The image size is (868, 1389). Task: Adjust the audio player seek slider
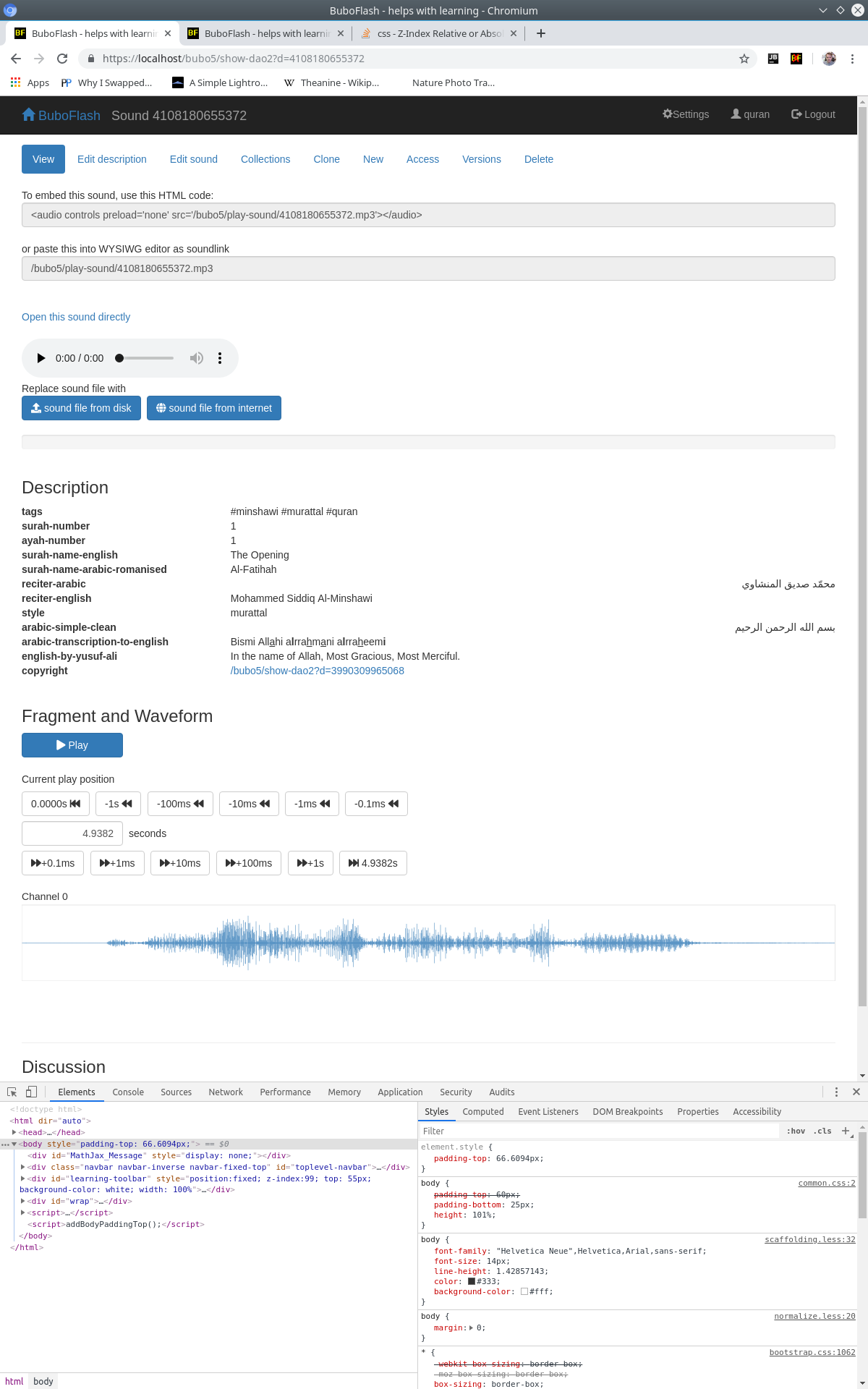pos(145,358)
